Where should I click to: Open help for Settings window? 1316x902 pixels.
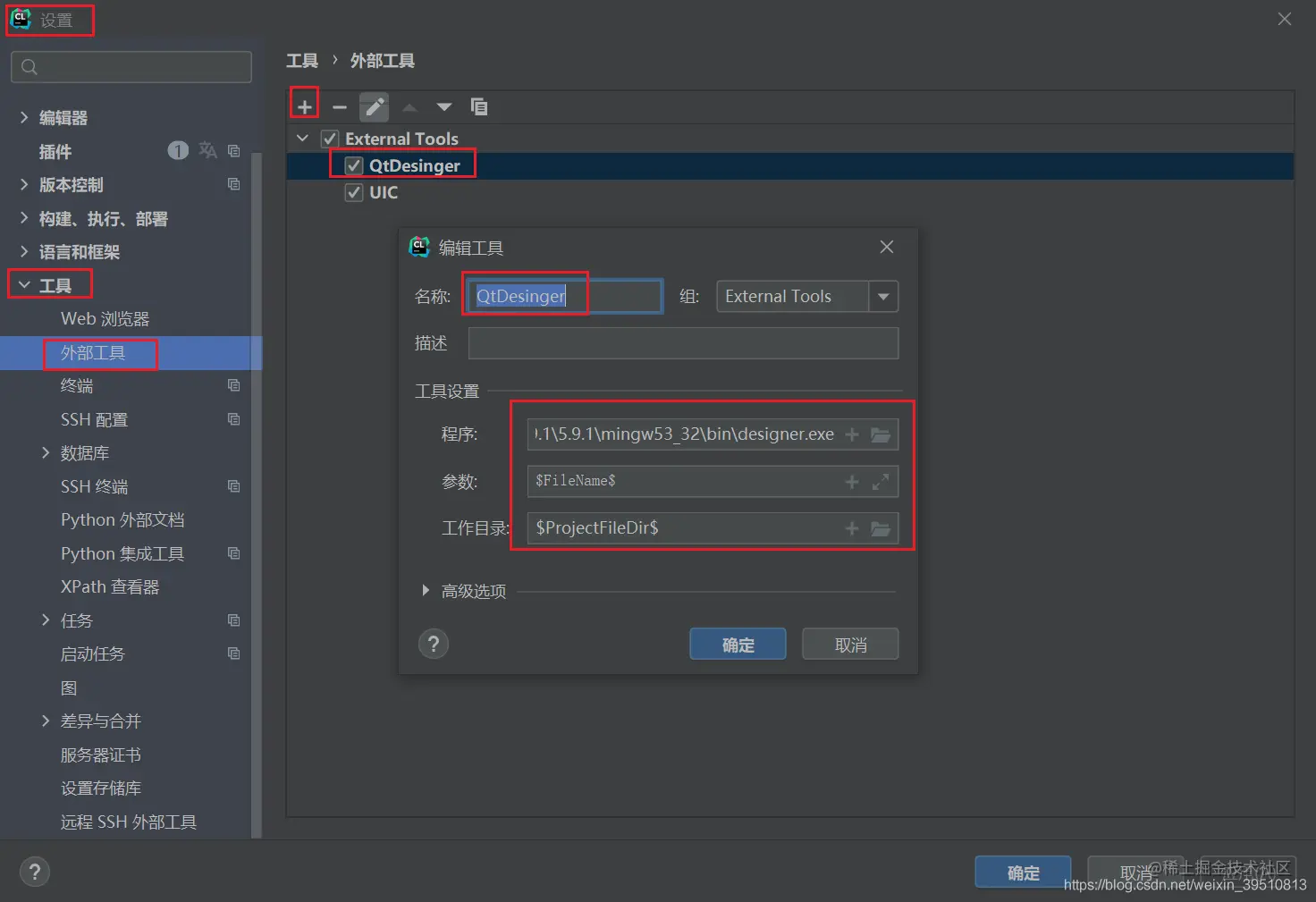tap(35, 872)
